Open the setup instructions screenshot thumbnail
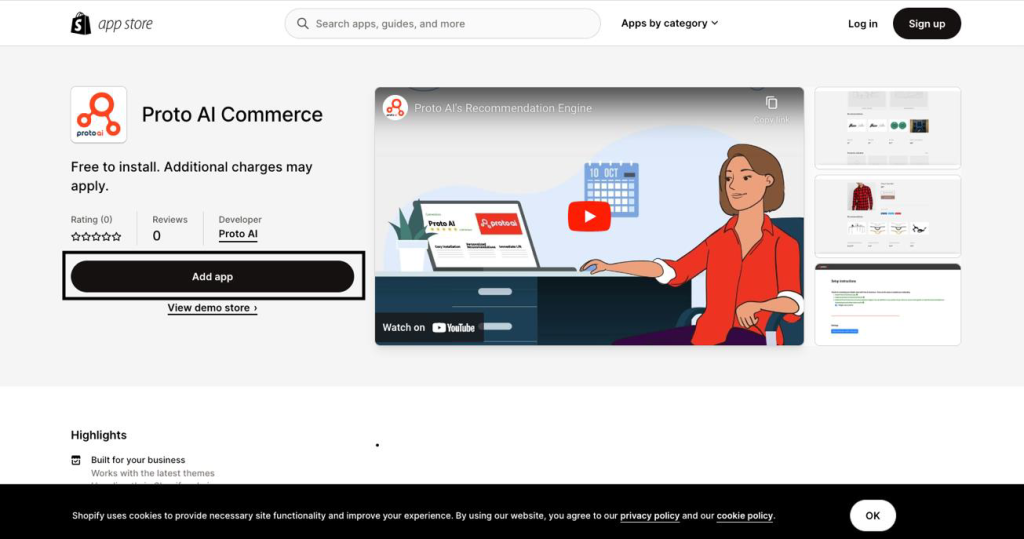The height and width of the screenshot is (539, 1024). click(x=888, y=304)
